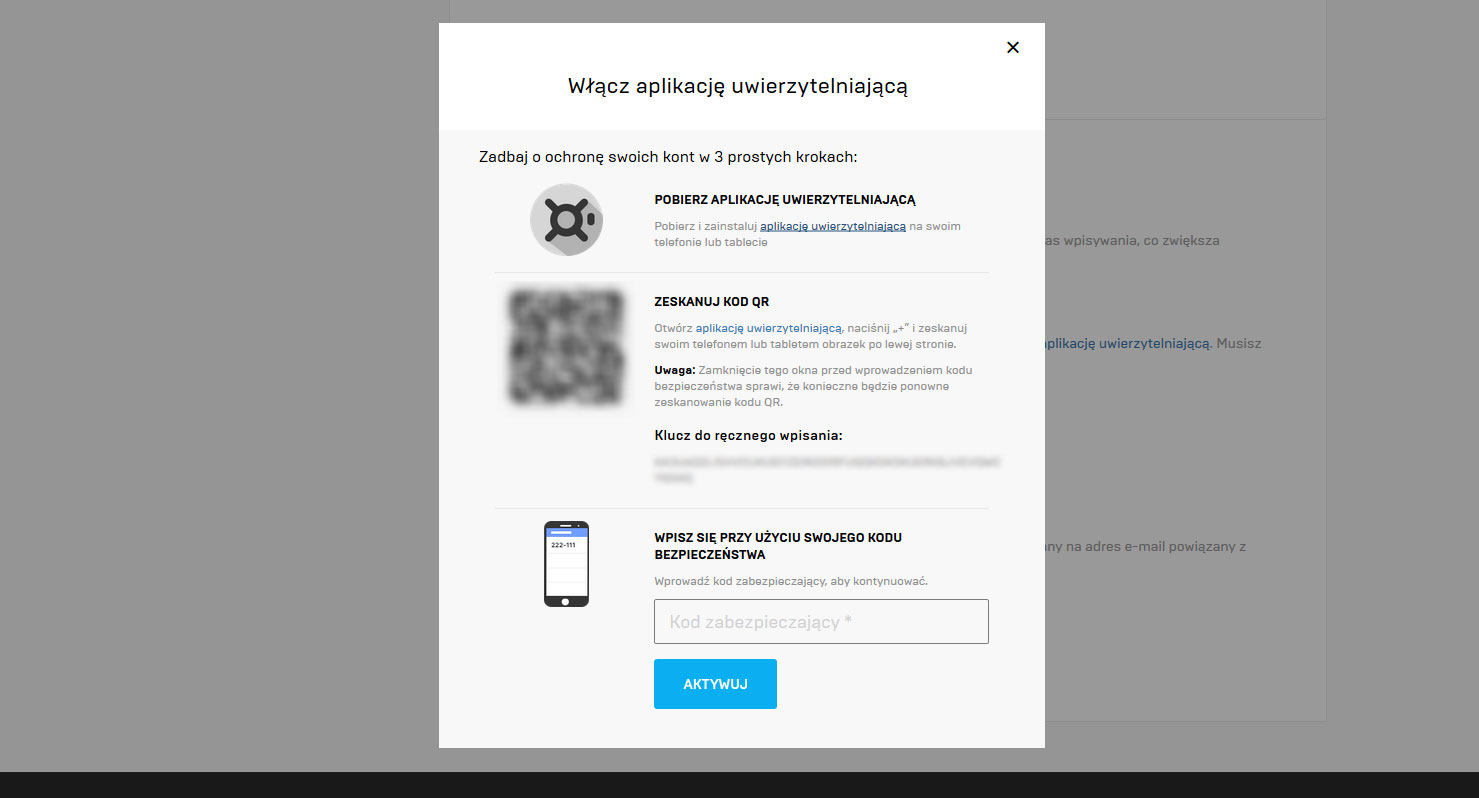Click the phone with code 222-111 icon
This screenshot has height=798, width=1479.
[x=566, y=564]
